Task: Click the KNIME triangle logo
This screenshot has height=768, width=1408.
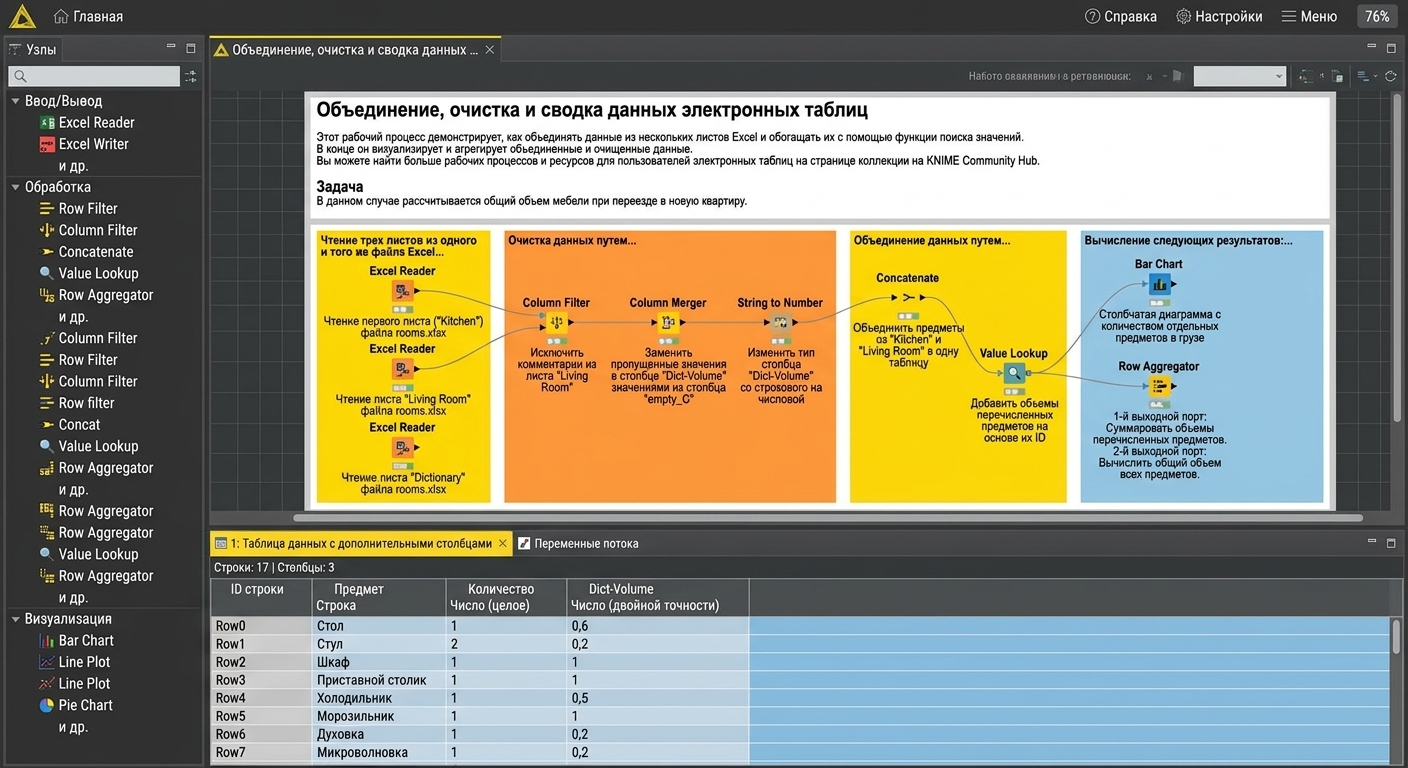Action: click(21, 16)
